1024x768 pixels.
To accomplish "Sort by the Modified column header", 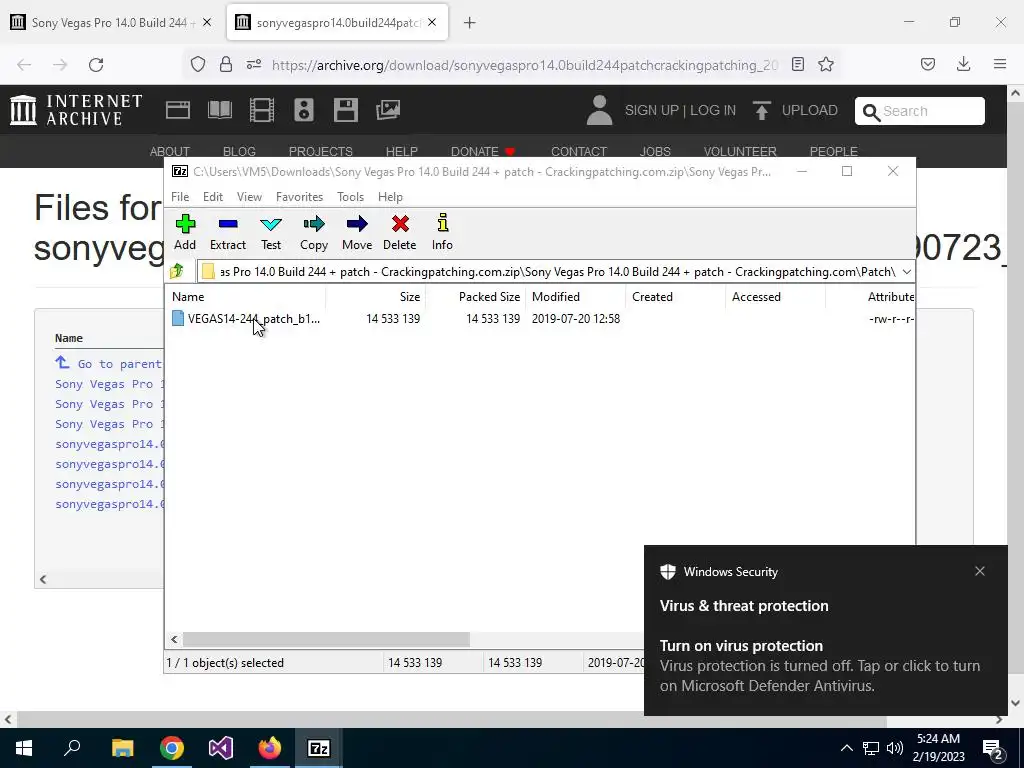I will coord(575,296).
